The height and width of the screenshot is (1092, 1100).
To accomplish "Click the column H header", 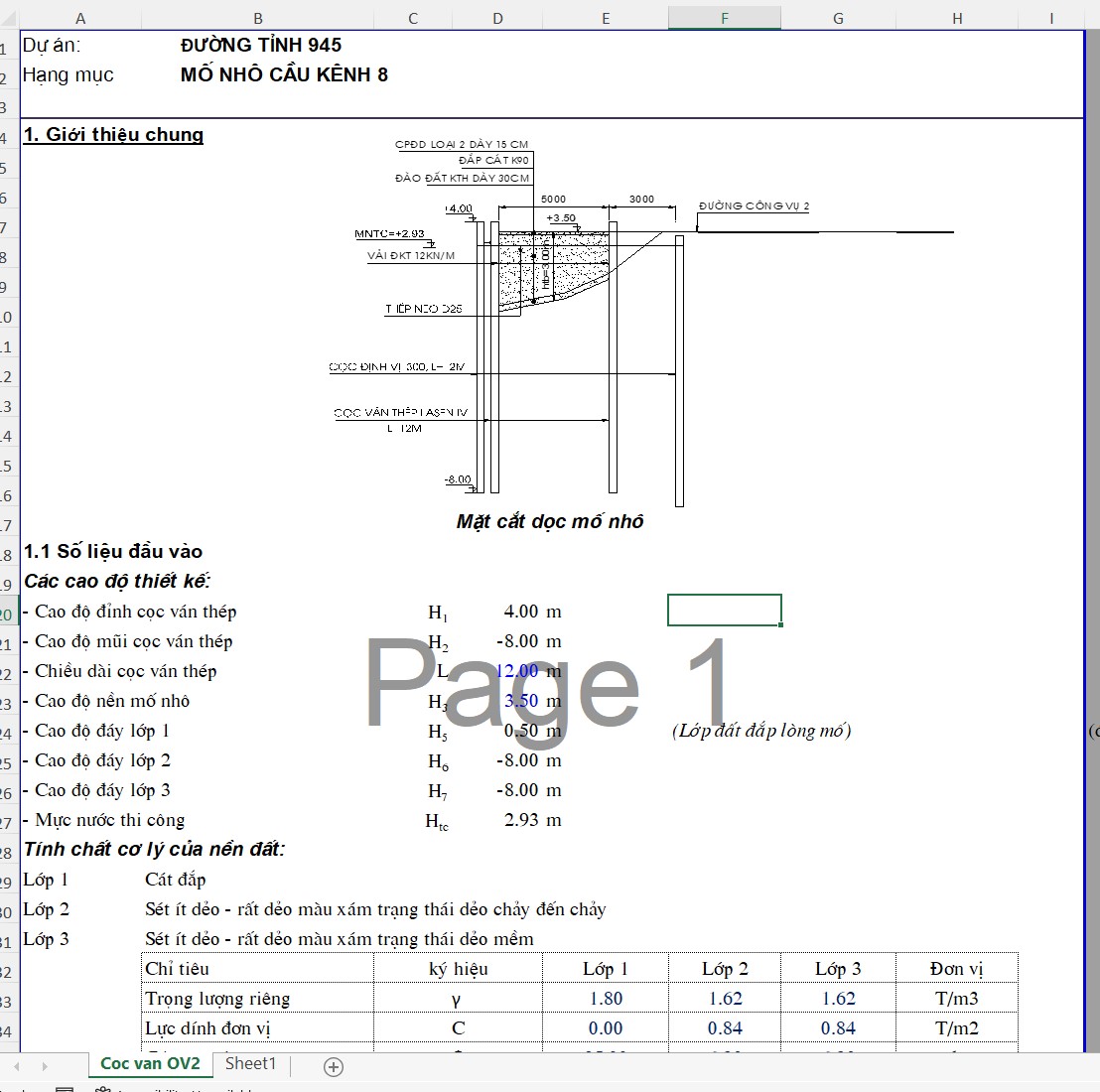I will coord(956,18).
